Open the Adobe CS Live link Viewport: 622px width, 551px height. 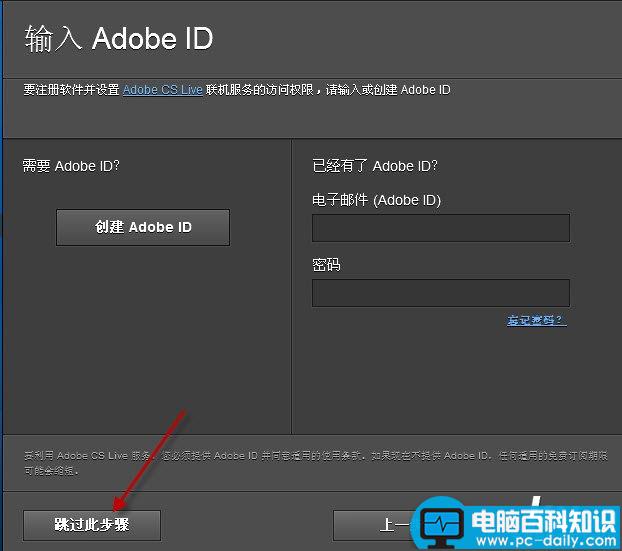pos(163,90)
